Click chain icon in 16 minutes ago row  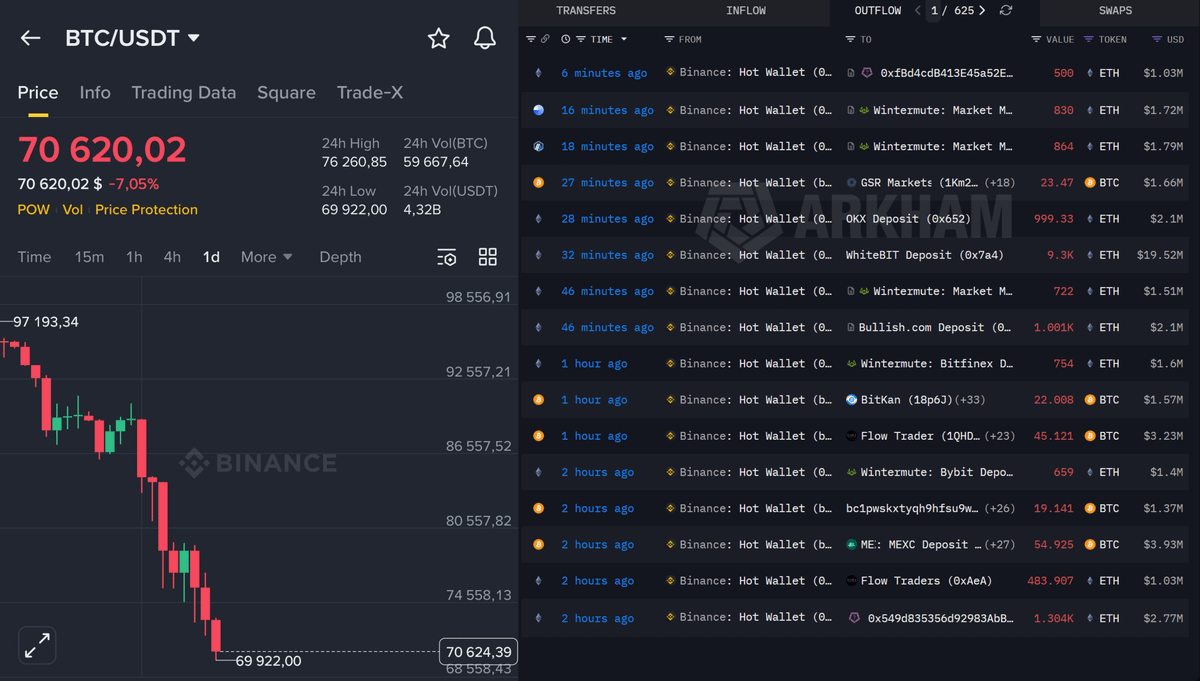click(538, 110)
